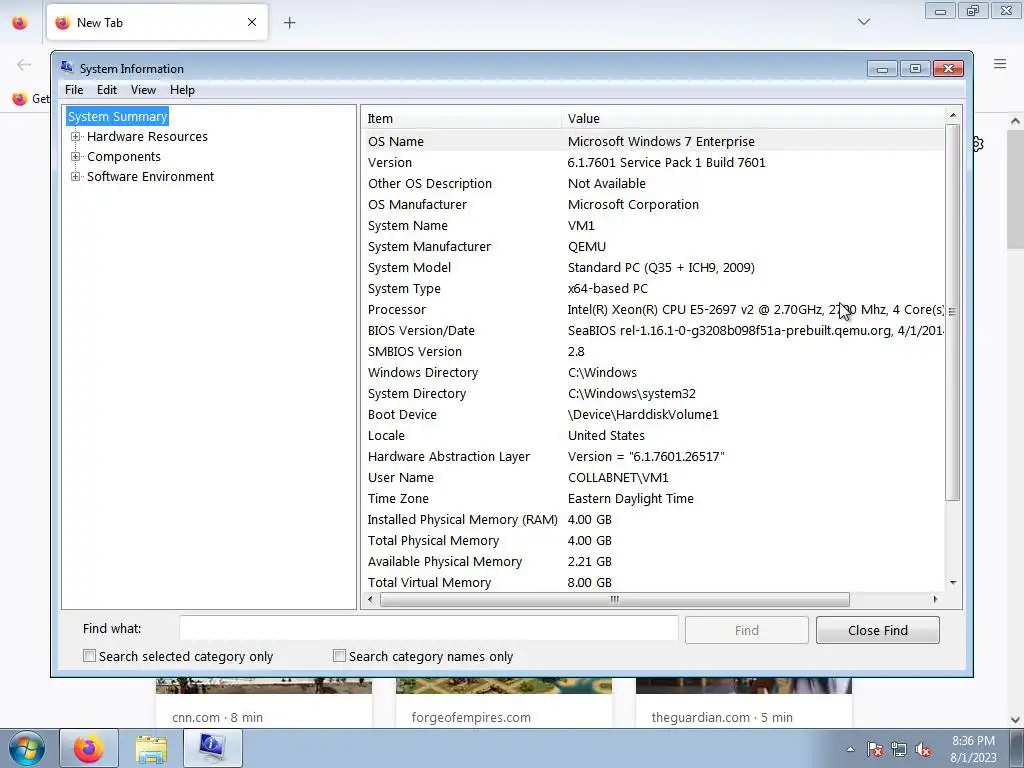The image size is (1024, 768).
Task: Select the Windows Directory row
Action: [x=653, y=372]
